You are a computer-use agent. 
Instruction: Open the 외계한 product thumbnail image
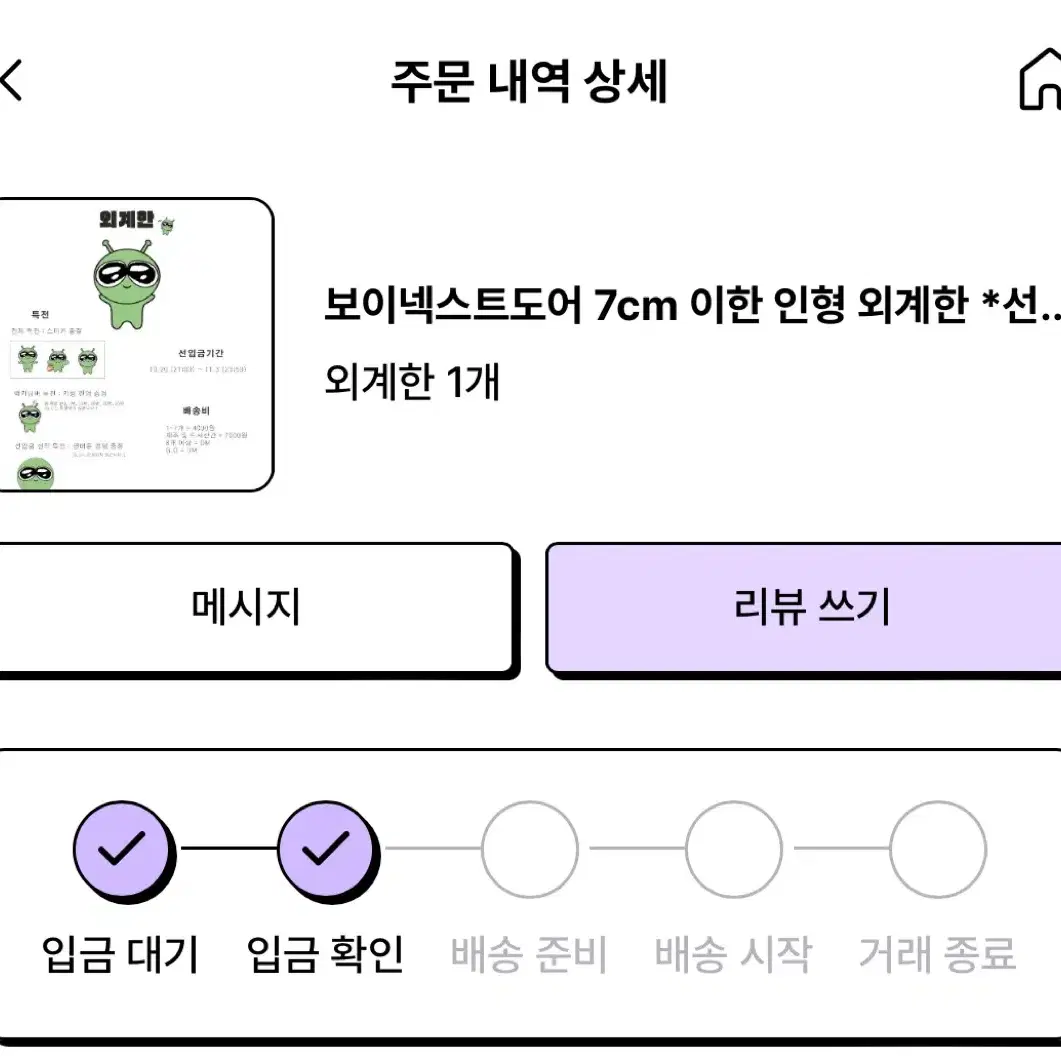pyautogui.click(x=136, y=344)
